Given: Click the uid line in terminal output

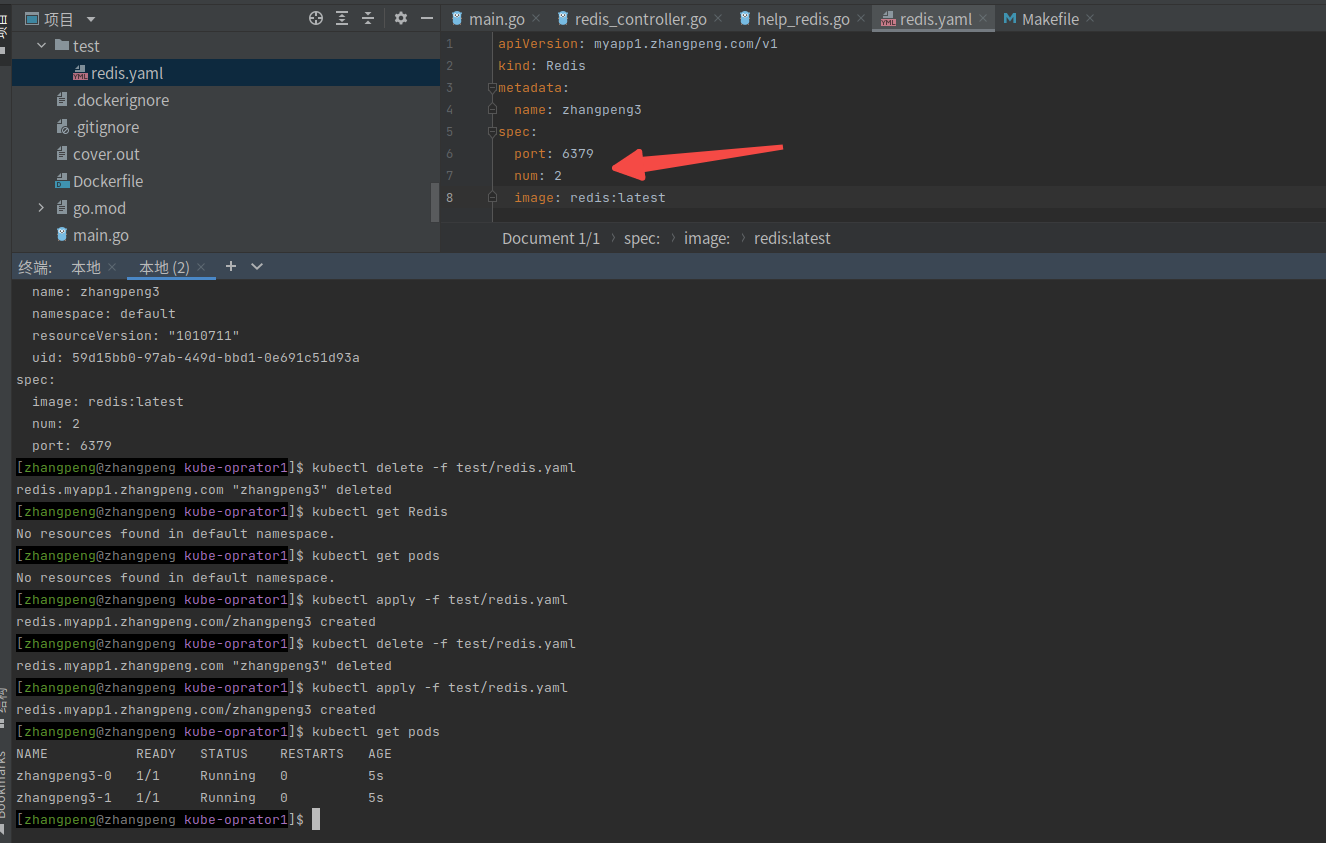Looking at the screenshot, I should click(x=196, y=358).
